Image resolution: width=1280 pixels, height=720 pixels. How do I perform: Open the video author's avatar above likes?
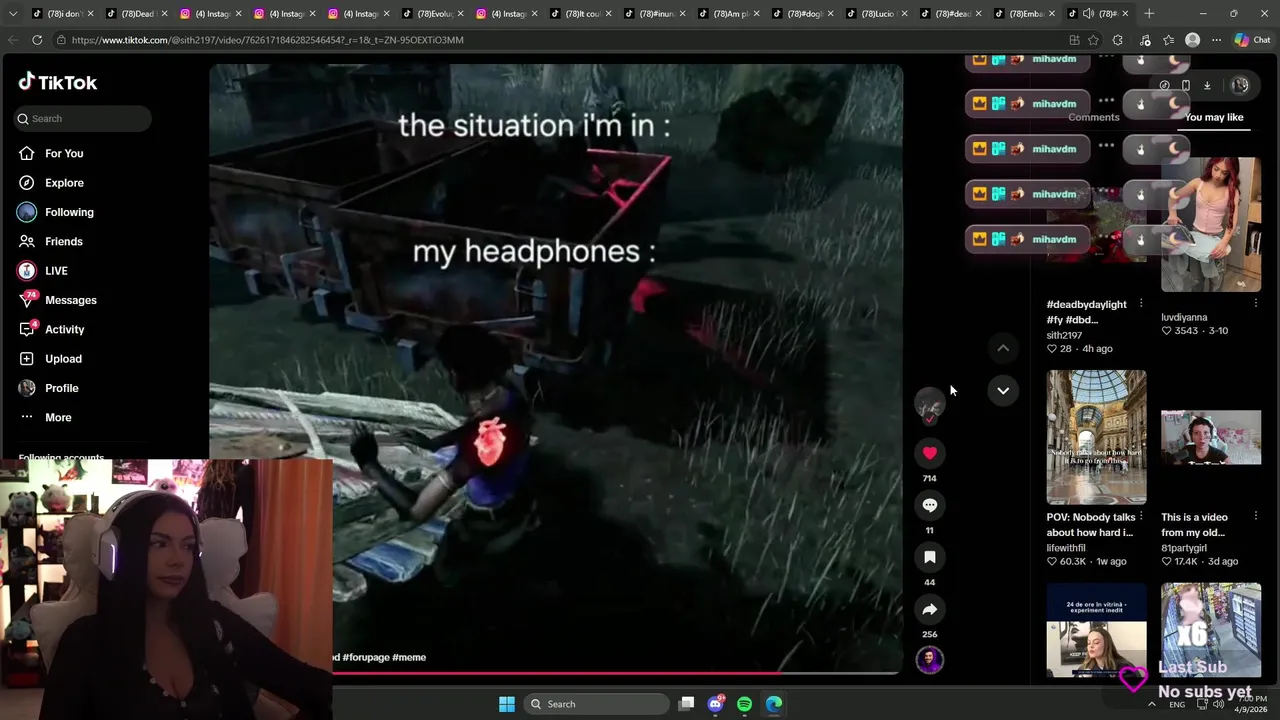pyautogui.click(x=930, y=403)
